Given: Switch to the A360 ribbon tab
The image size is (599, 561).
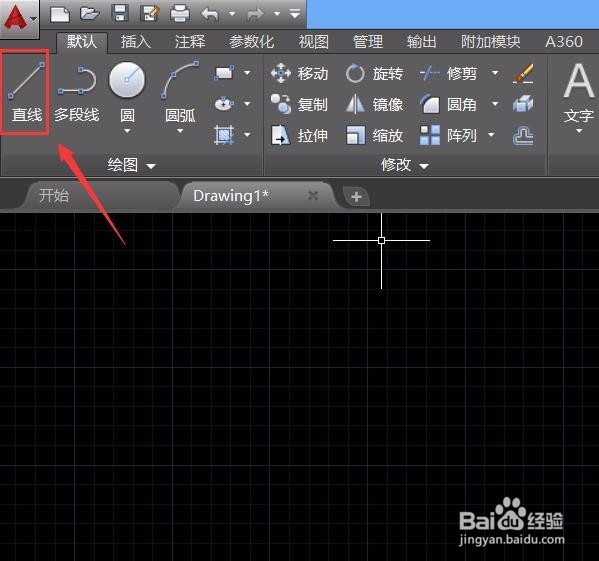Looking at the screenshot, I should pos(564,42).
